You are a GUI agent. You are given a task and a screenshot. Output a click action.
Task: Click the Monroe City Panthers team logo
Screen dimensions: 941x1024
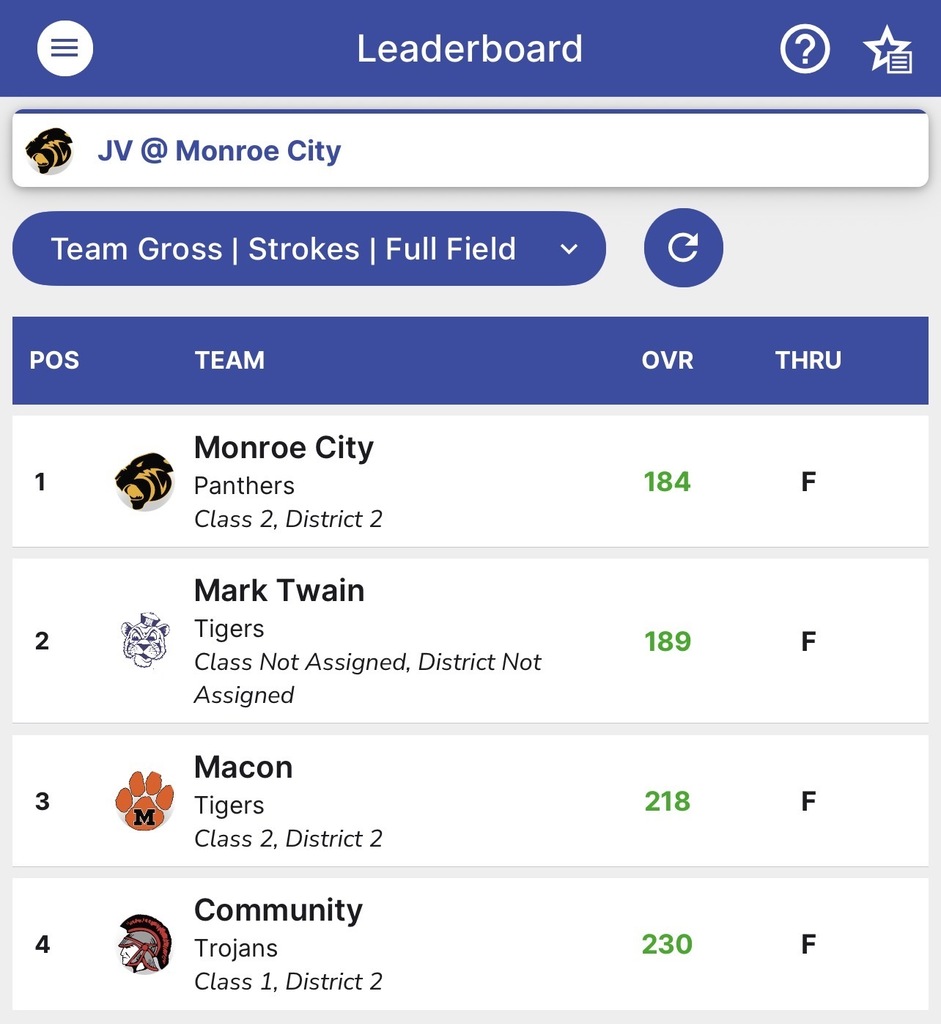(x=144, y=482)
